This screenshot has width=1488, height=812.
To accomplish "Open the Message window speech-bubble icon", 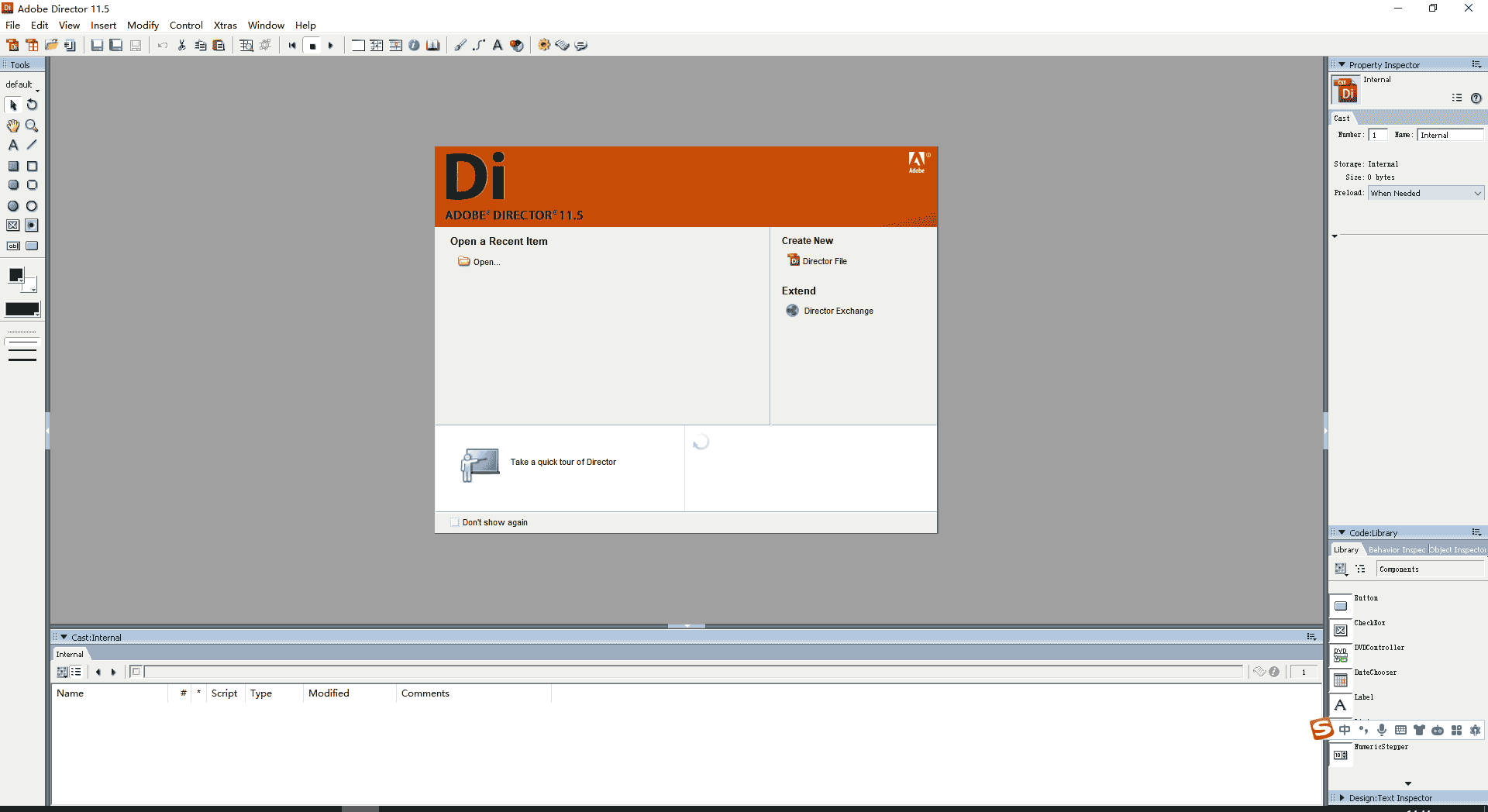I will 581,45.
